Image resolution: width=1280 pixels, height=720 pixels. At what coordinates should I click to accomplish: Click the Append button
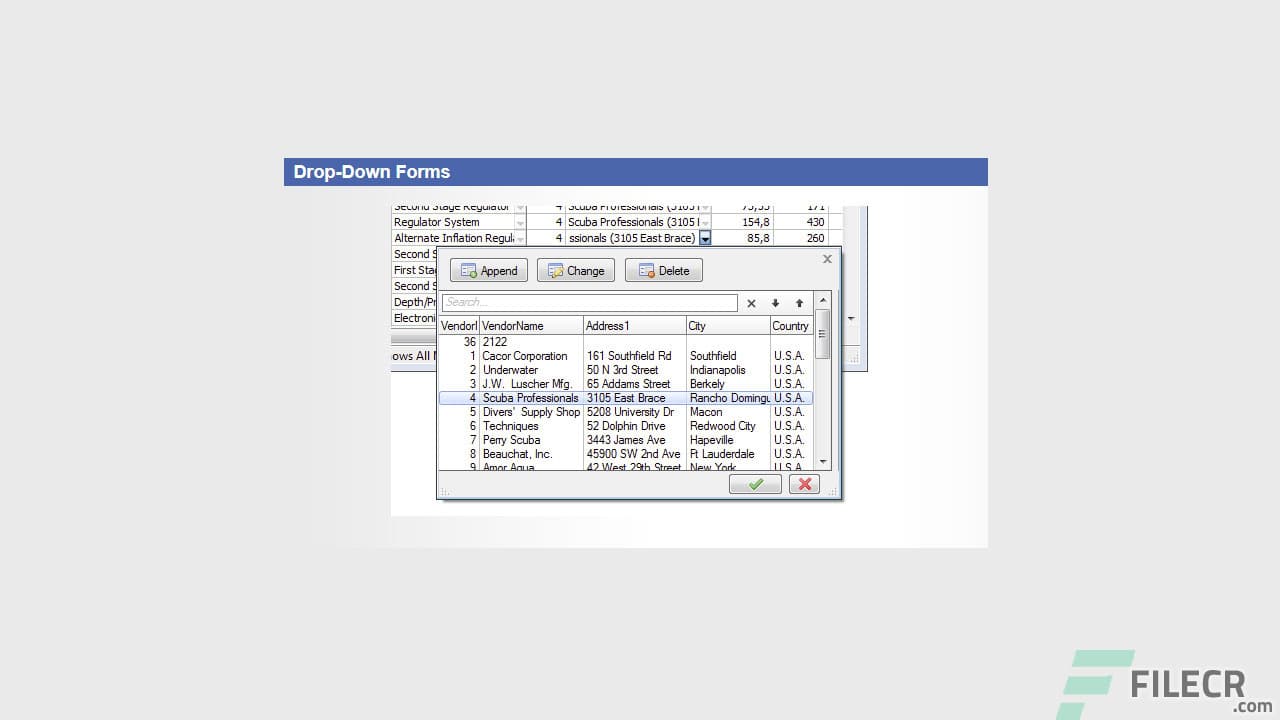click(x=488, y=270)
